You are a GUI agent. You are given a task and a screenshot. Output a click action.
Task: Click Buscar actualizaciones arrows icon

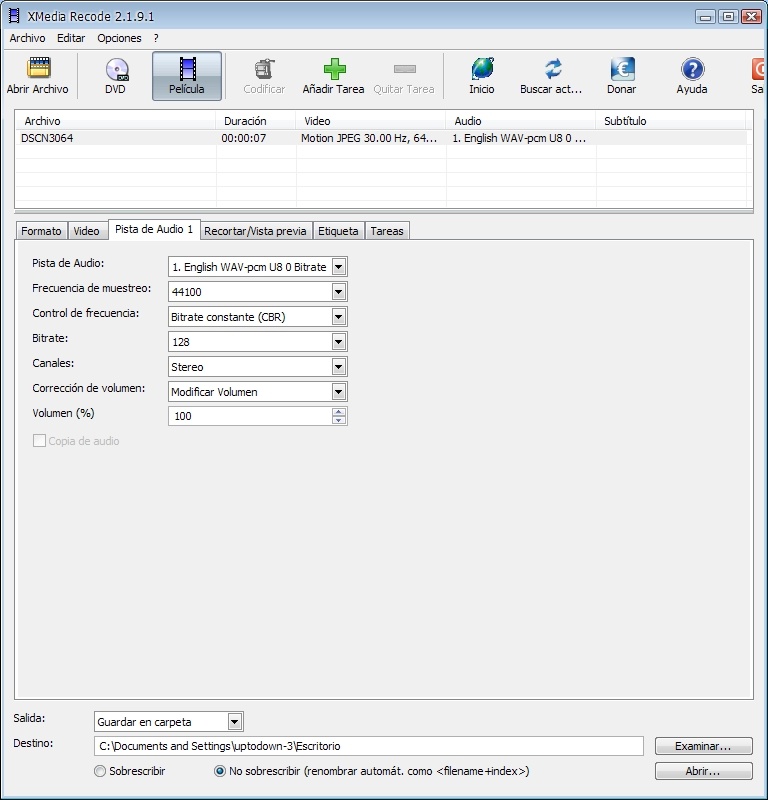click(552, 69)
